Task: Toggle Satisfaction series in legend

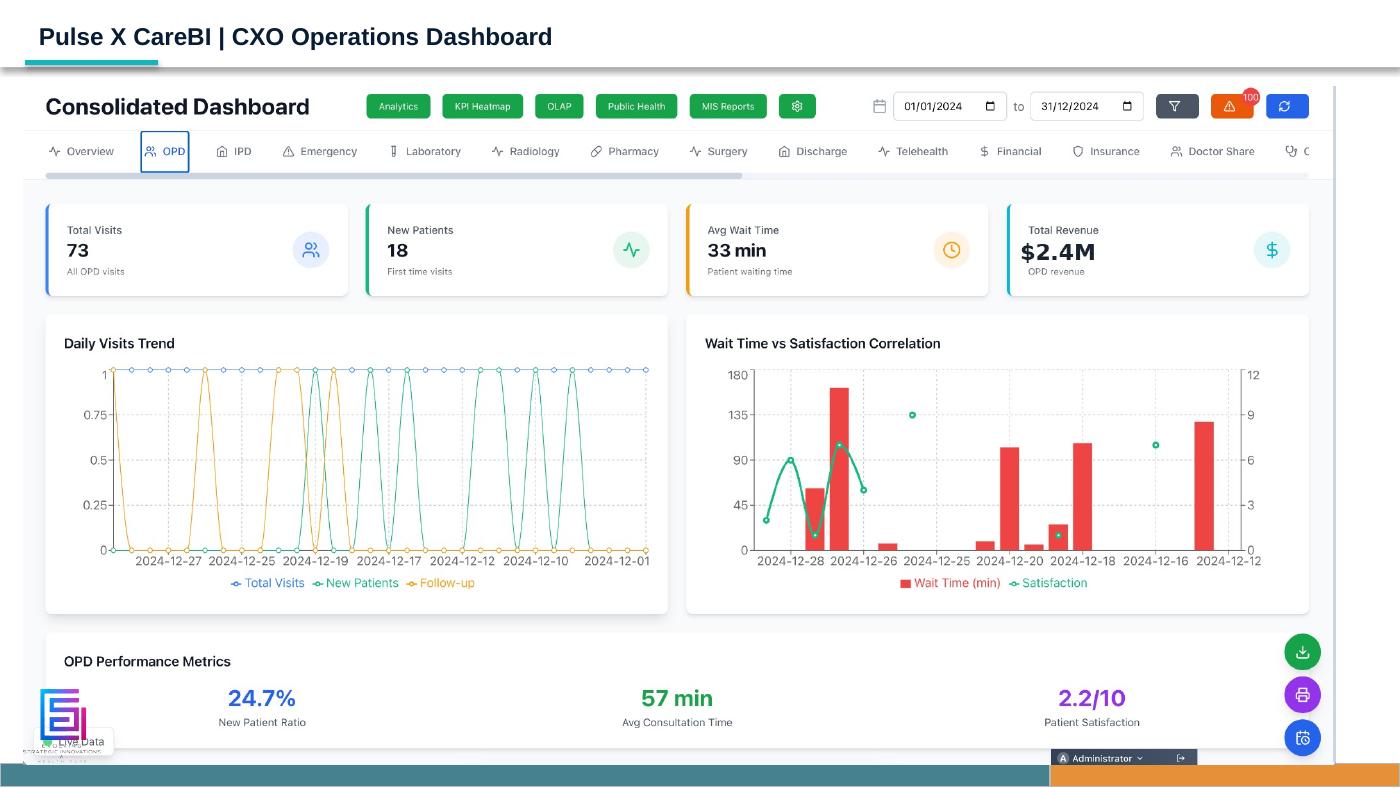Action: click(1048, 583)
